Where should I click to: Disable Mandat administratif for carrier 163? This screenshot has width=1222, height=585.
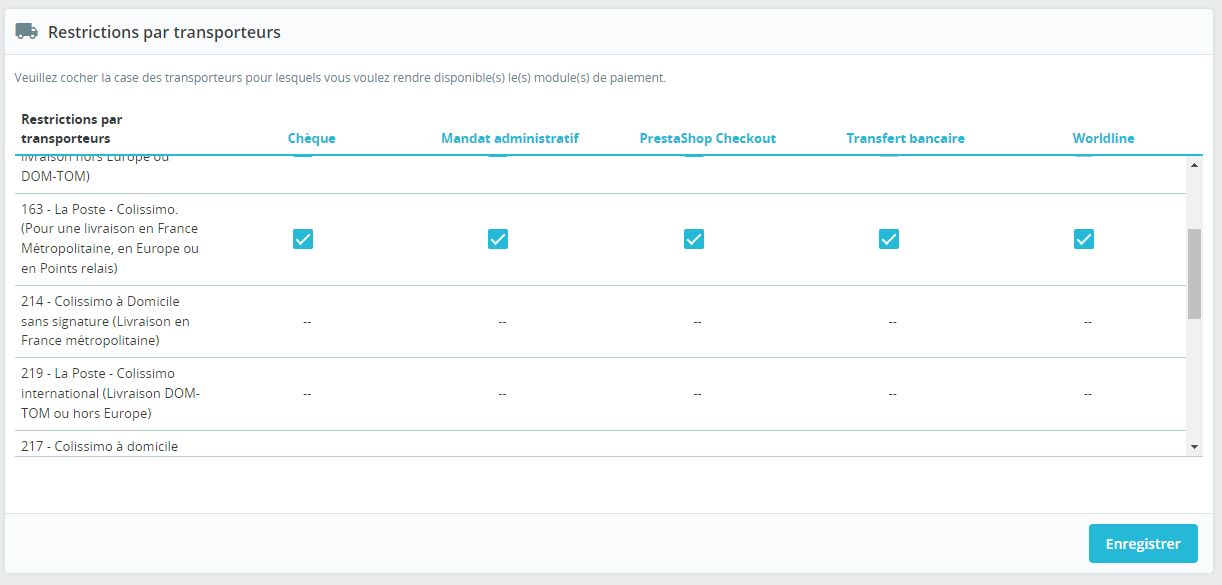pyautogui.click(x=498, y=239)
